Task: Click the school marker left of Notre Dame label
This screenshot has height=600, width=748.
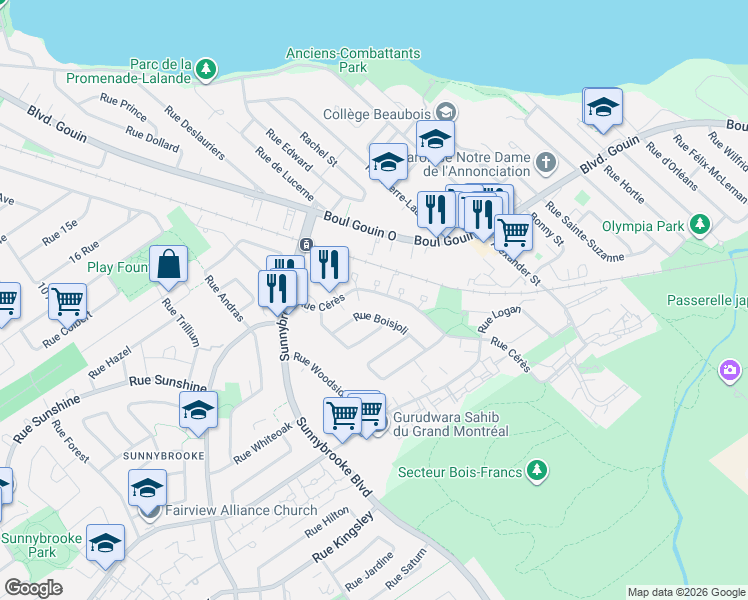Action: click(388, 165)
